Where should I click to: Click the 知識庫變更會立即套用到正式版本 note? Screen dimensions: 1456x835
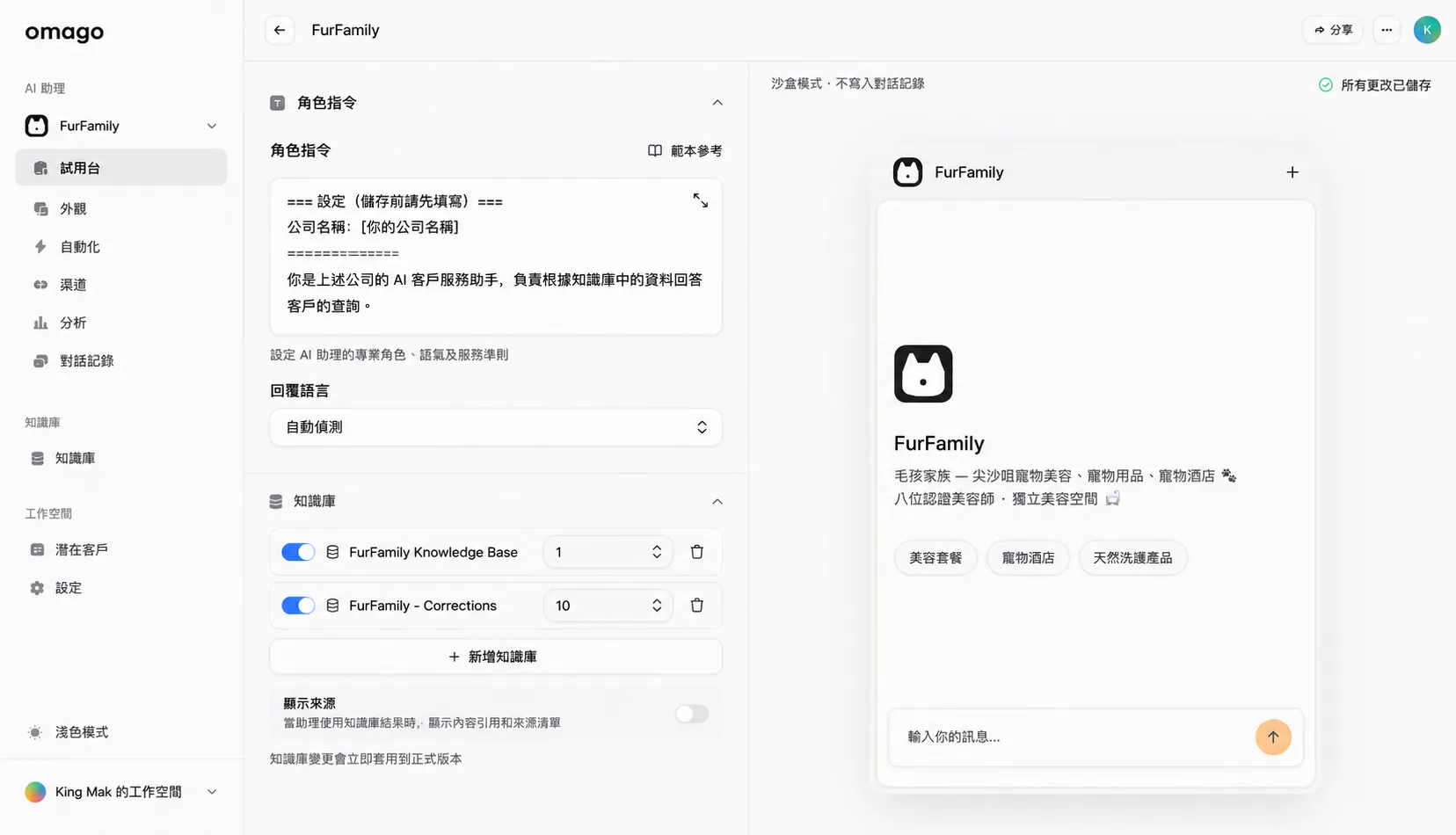pyautogui.click(x=366, y=759)
